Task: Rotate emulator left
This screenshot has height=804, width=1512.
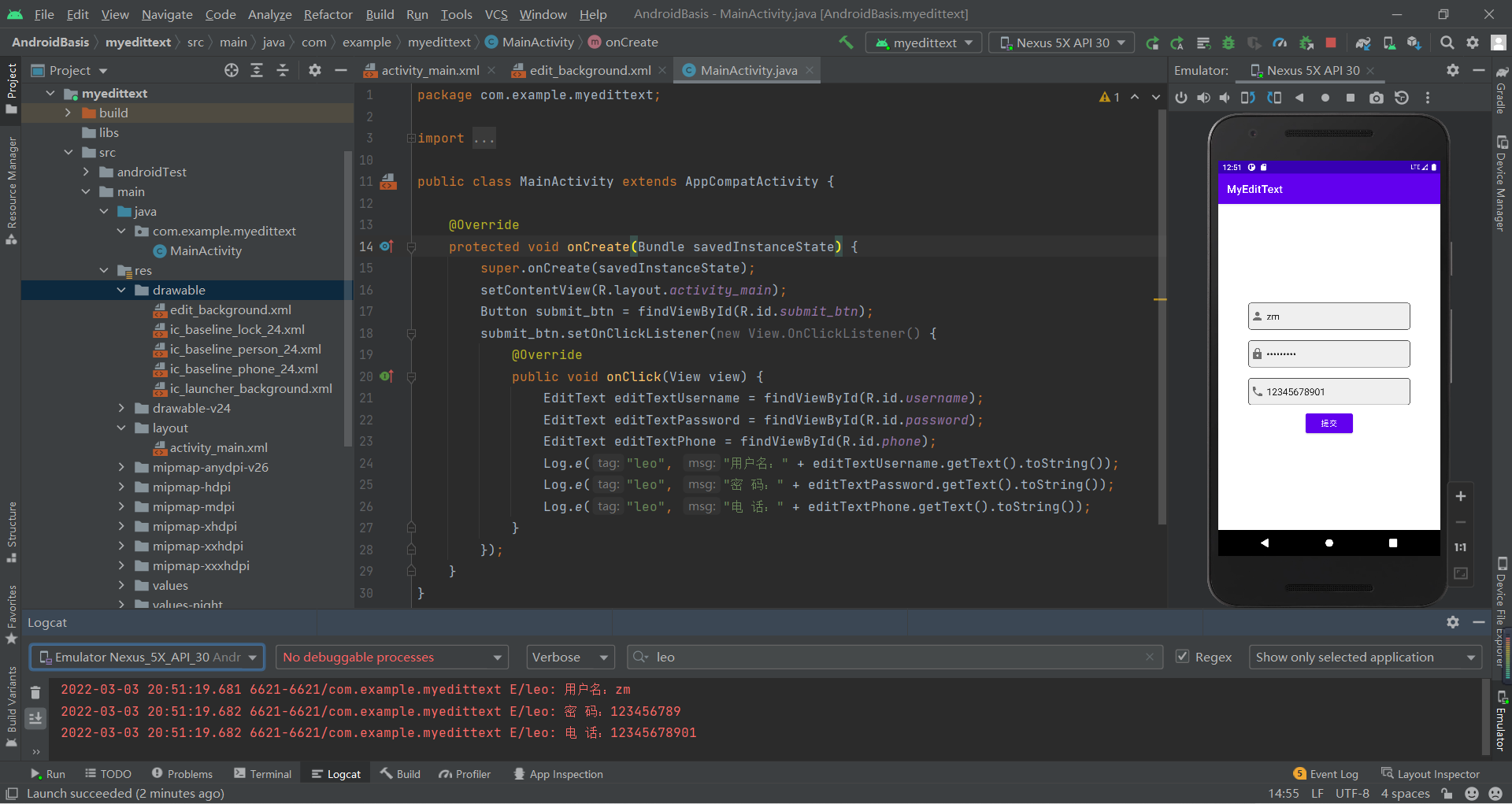Action: pos(1248,98)
